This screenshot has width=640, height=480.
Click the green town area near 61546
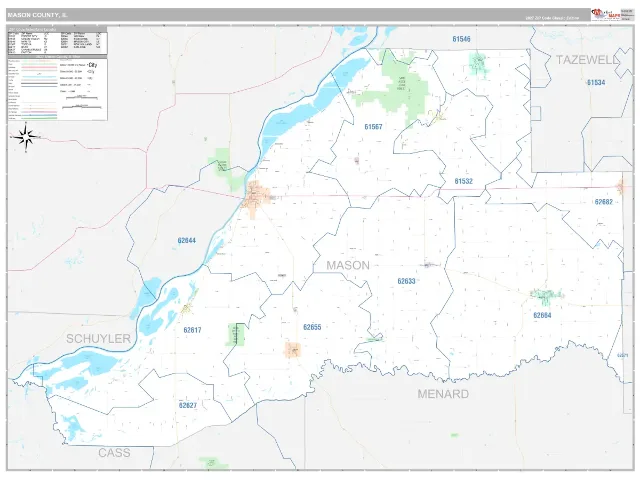tap(478, 64)
